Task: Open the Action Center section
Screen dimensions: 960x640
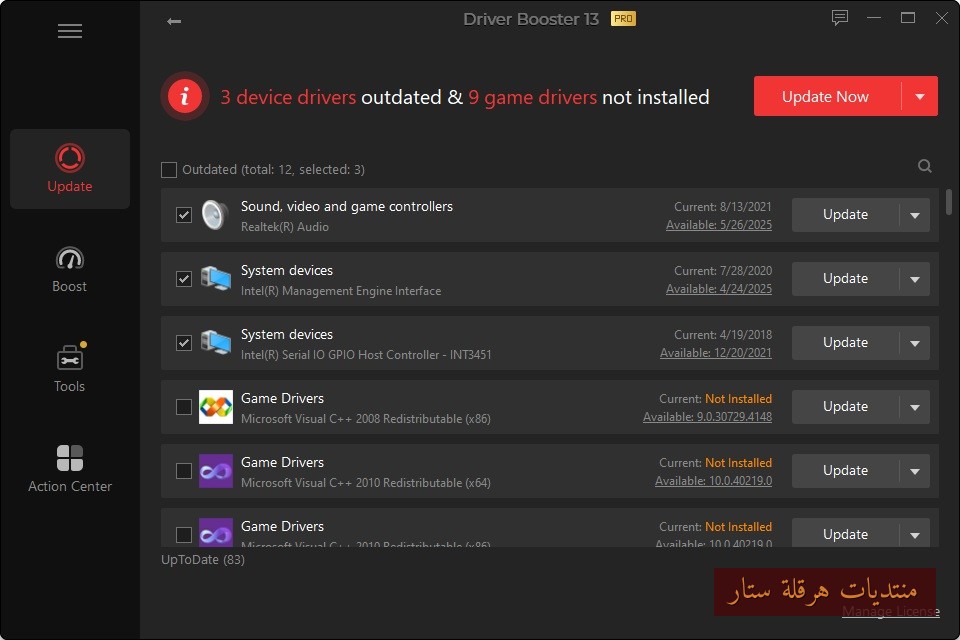Action: tap(70, 469)
